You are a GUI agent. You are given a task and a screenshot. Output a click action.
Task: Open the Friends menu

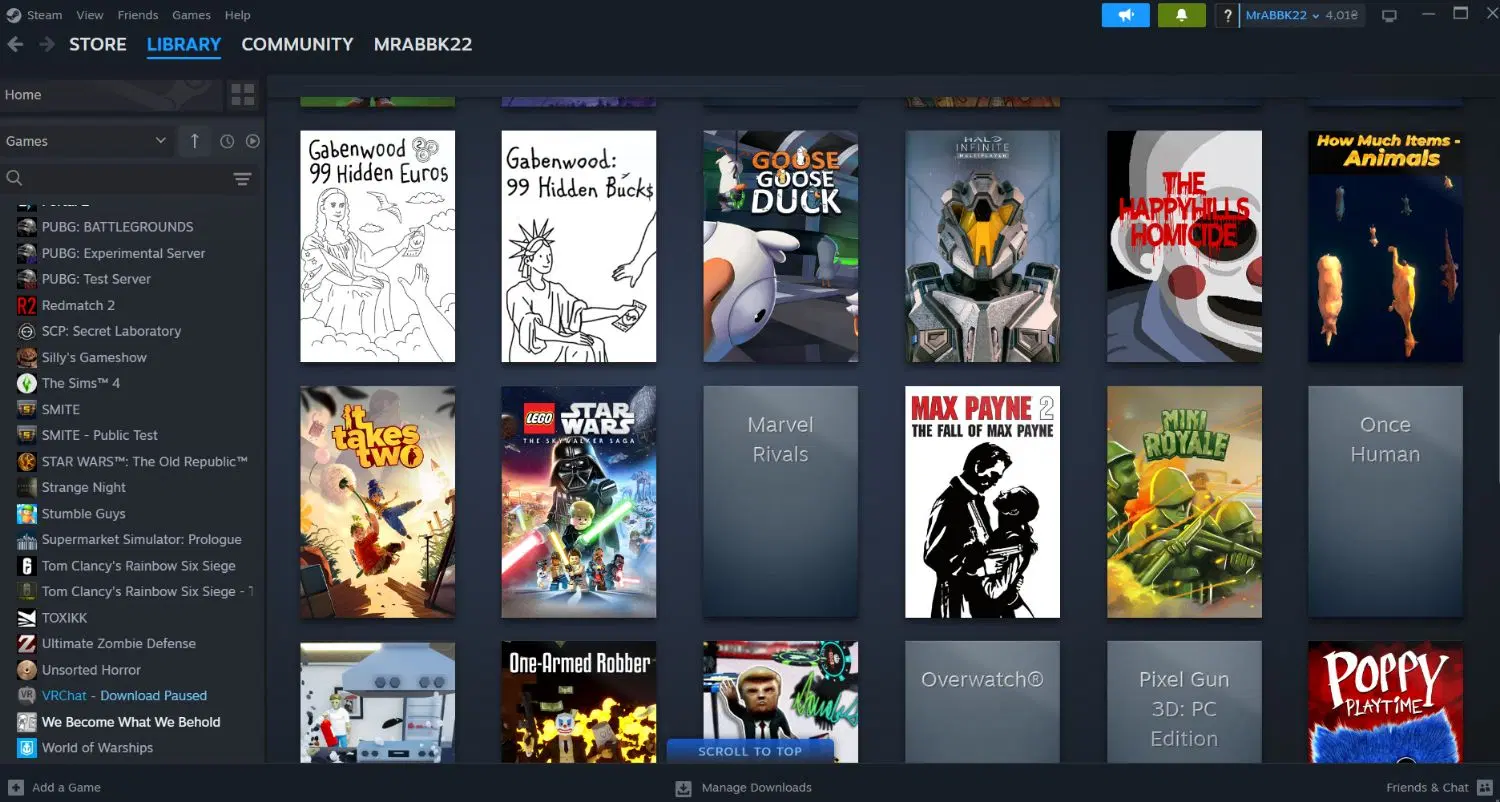coord(138,15)
